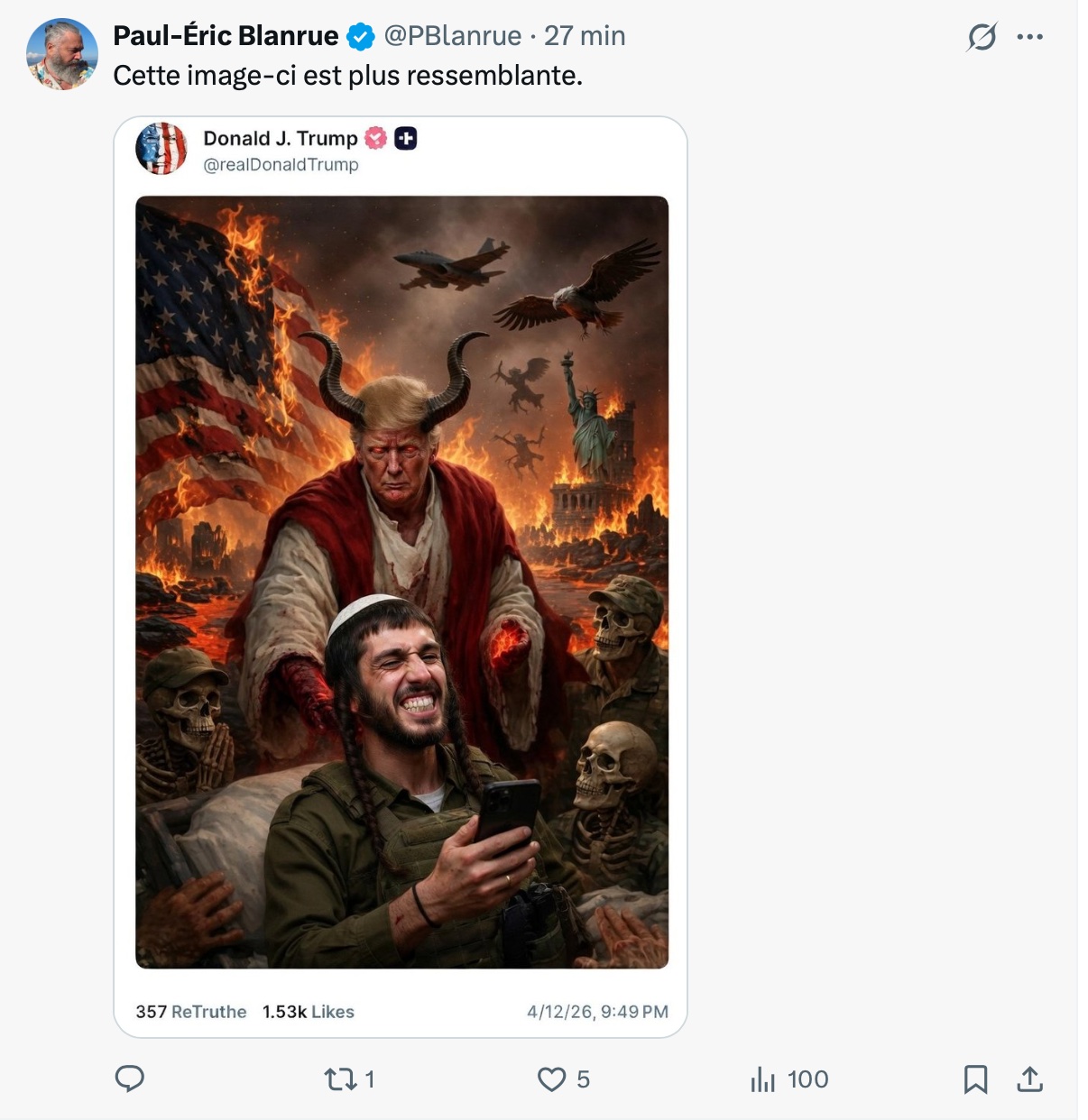Click the flag-painted avatar inside the card
1088x1120 pixels.
coord(161,149)
